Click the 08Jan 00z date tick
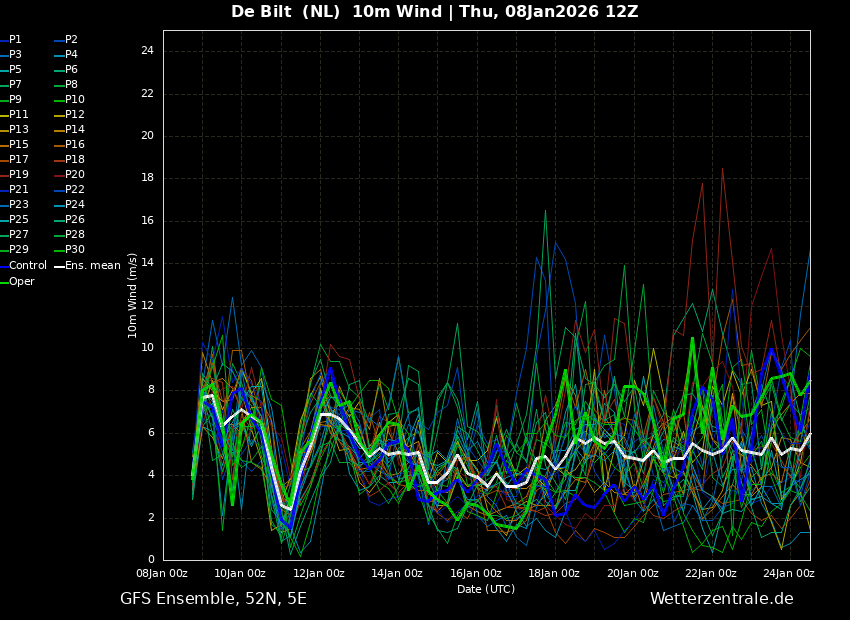This screenshot has height=620, width=850. [162, 574]
